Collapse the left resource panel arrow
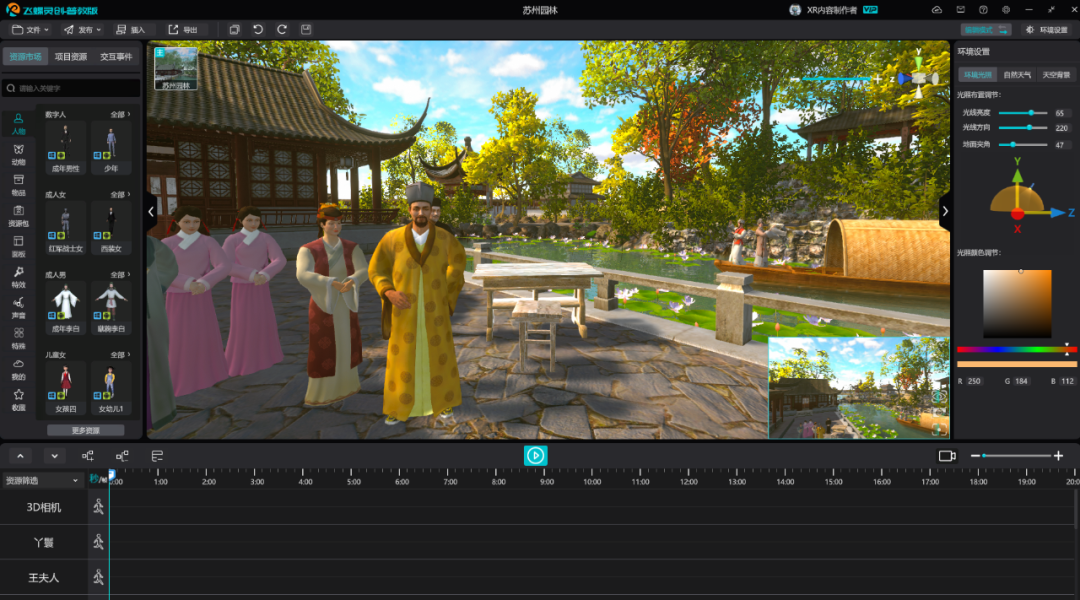 [151, 211]
